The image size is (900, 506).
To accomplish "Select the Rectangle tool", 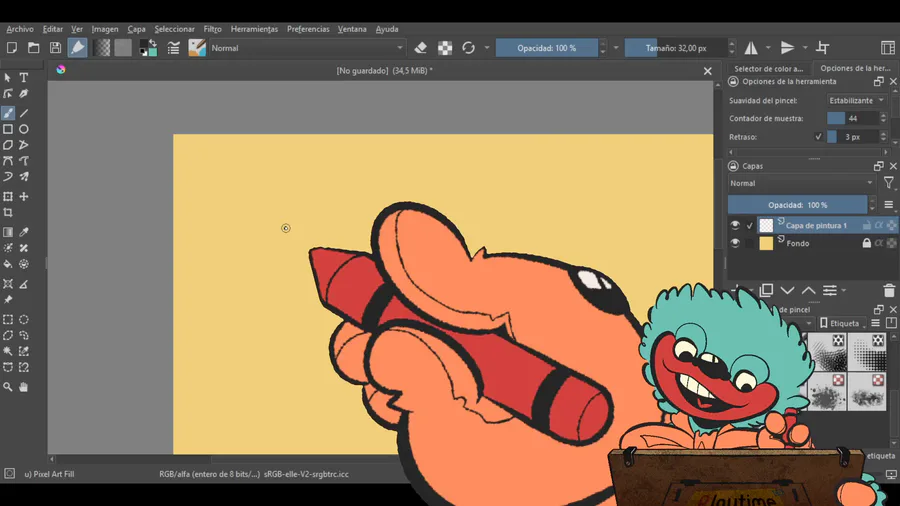I will coord(8,129).
